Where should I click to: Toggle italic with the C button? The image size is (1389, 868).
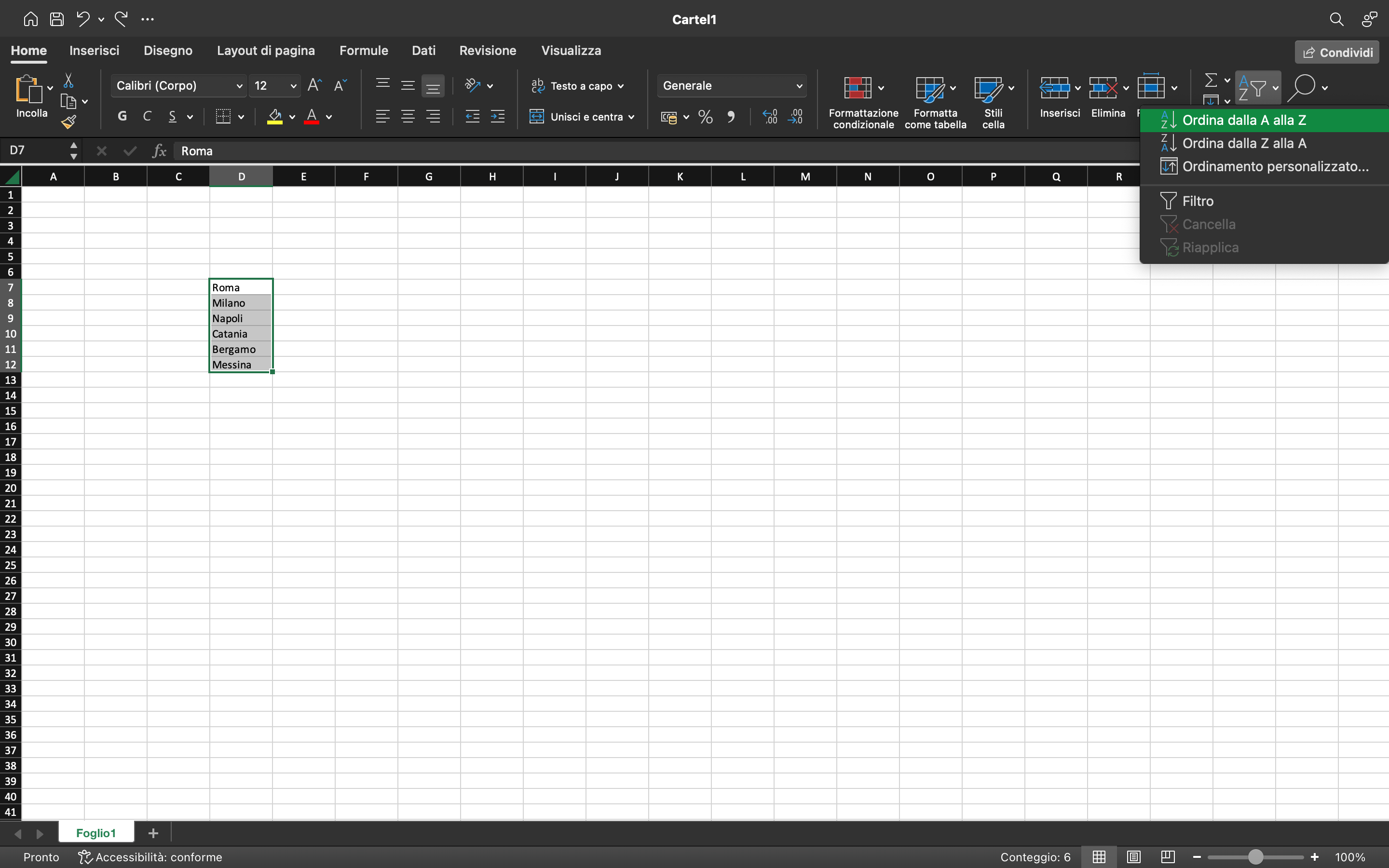(x=148, y=116)
